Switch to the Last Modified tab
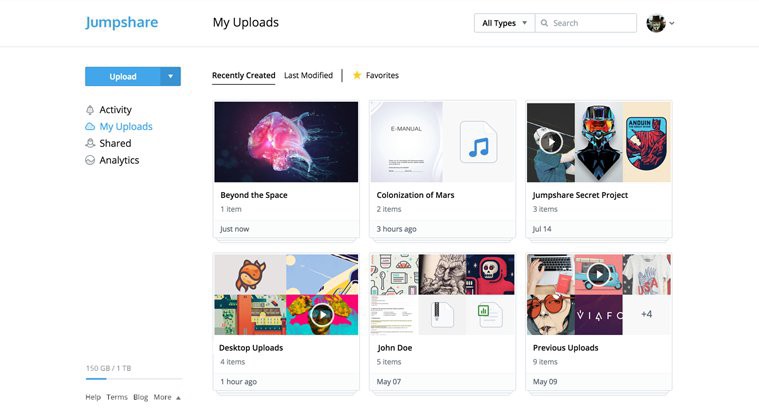Image resolution: width=759 pixels, height=412 pixels. coord(308,76)
